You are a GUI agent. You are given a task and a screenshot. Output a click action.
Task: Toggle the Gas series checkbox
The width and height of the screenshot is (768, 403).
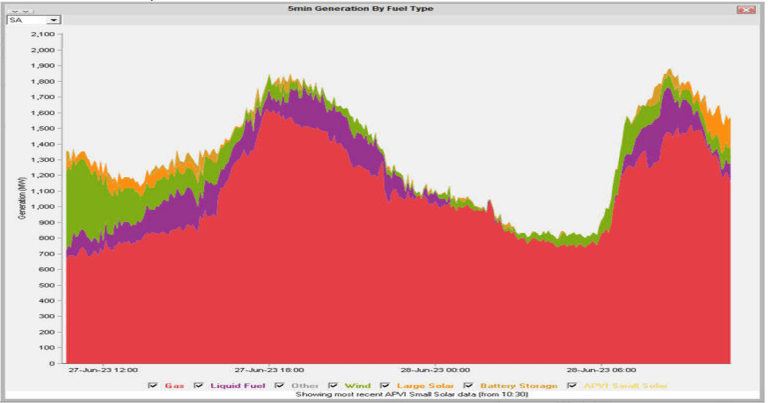153,385
